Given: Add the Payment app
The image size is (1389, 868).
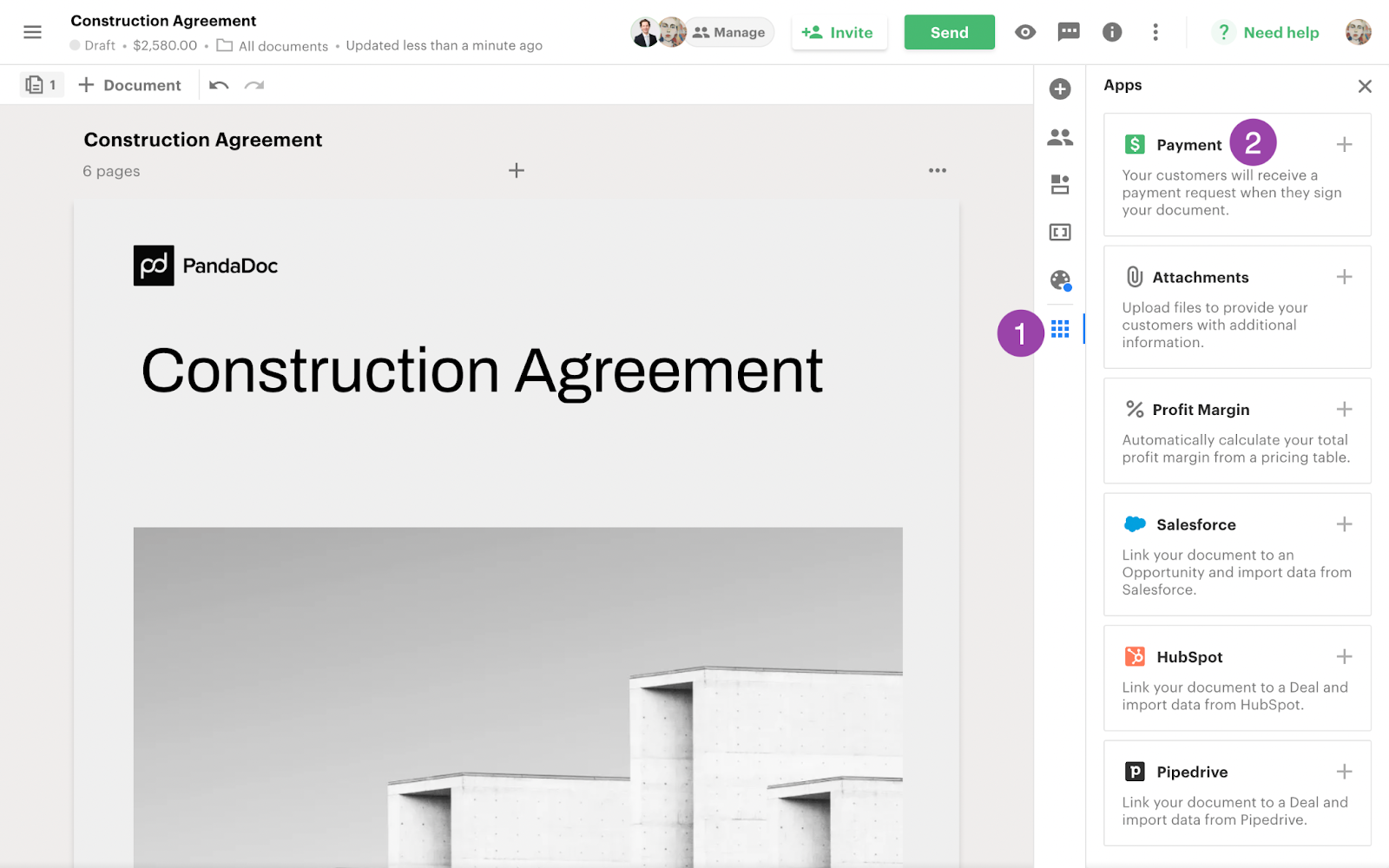Looking at the screenshot, I should pos(1344,144).
